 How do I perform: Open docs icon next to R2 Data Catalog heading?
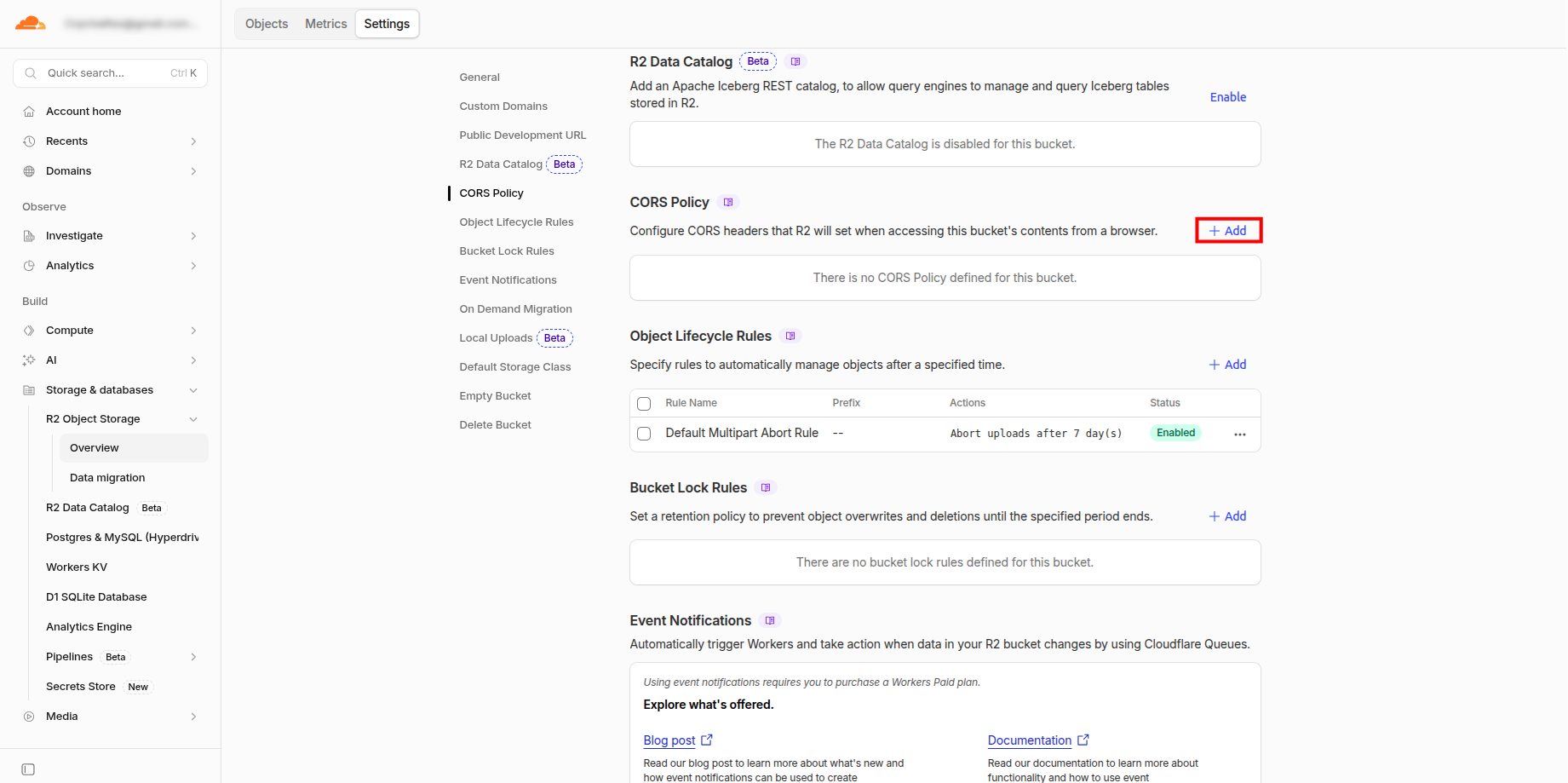point(795,61)
